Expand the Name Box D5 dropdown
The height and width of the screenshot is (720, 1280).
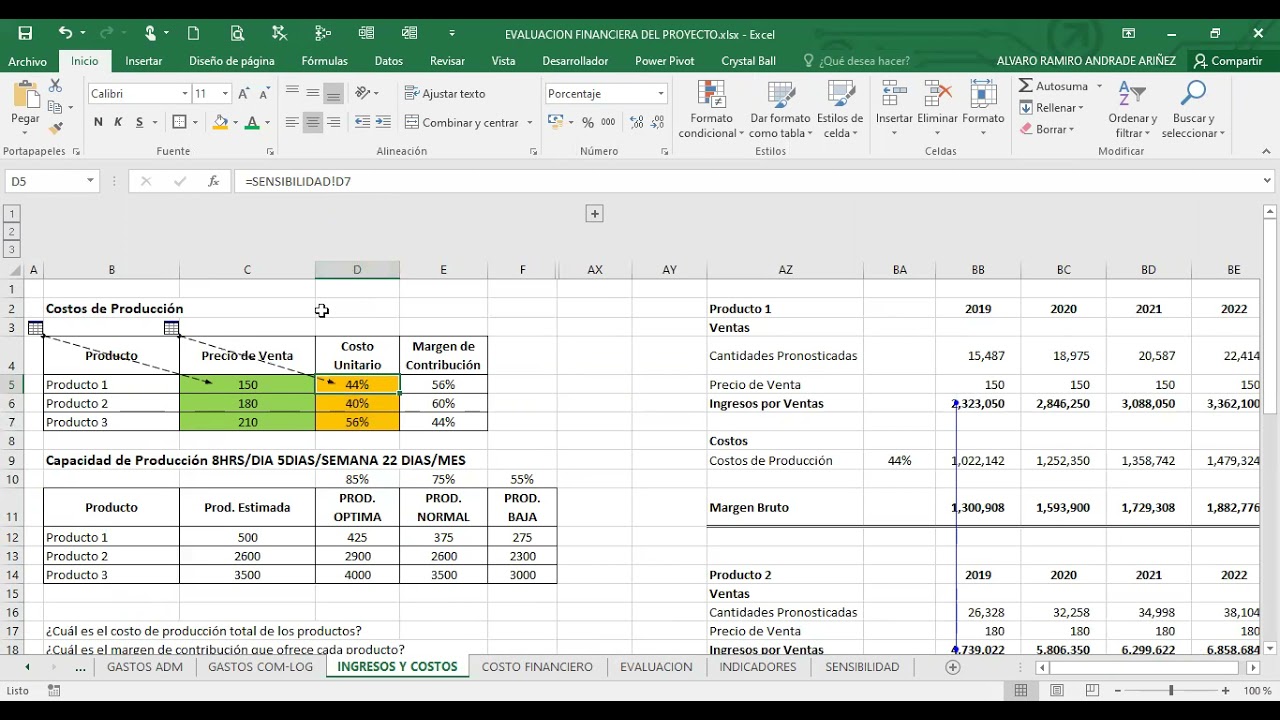[x=90, y=181]
